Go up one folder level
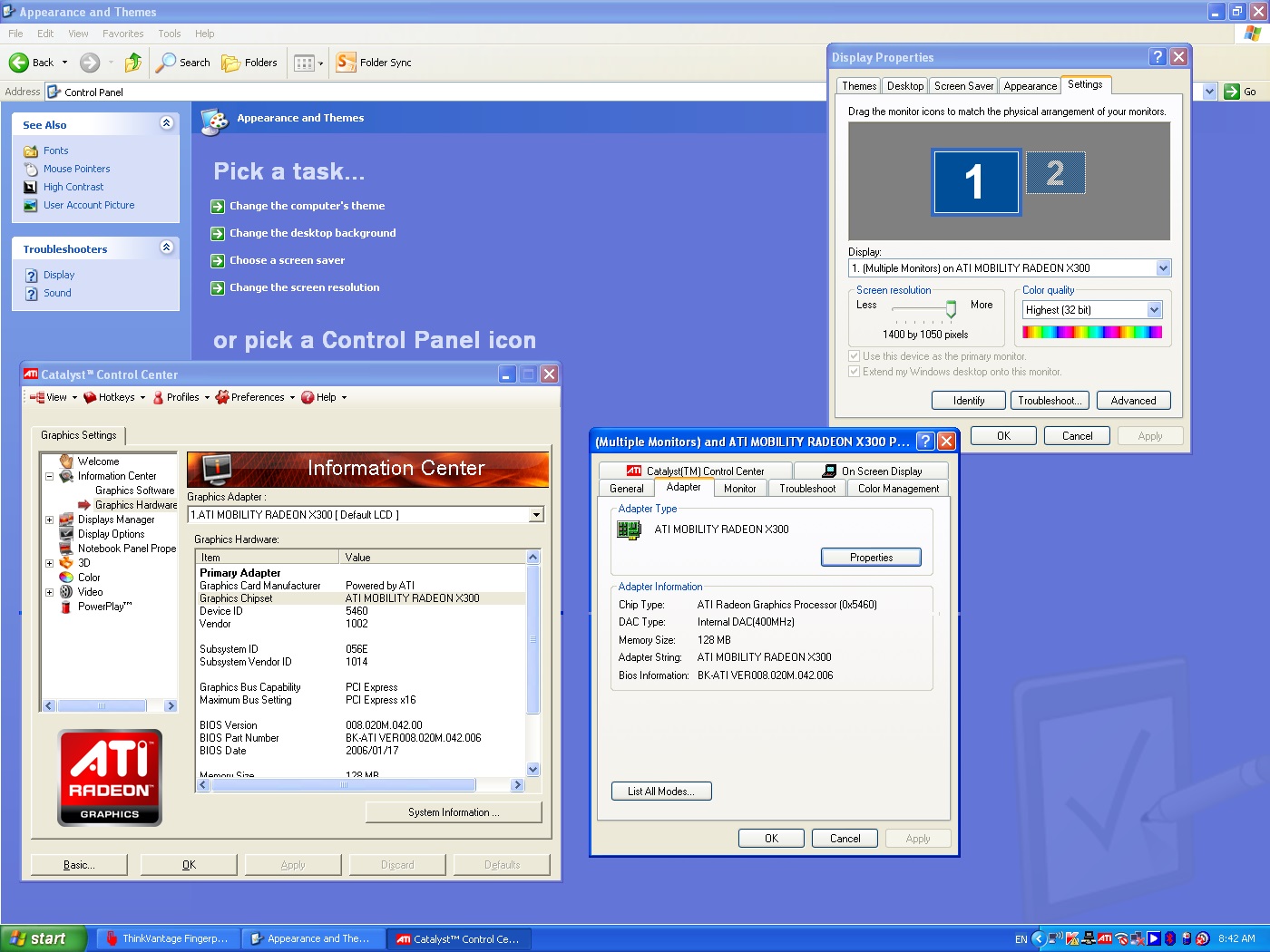This screenshot has width=1270, height=952. pos(133,63)
